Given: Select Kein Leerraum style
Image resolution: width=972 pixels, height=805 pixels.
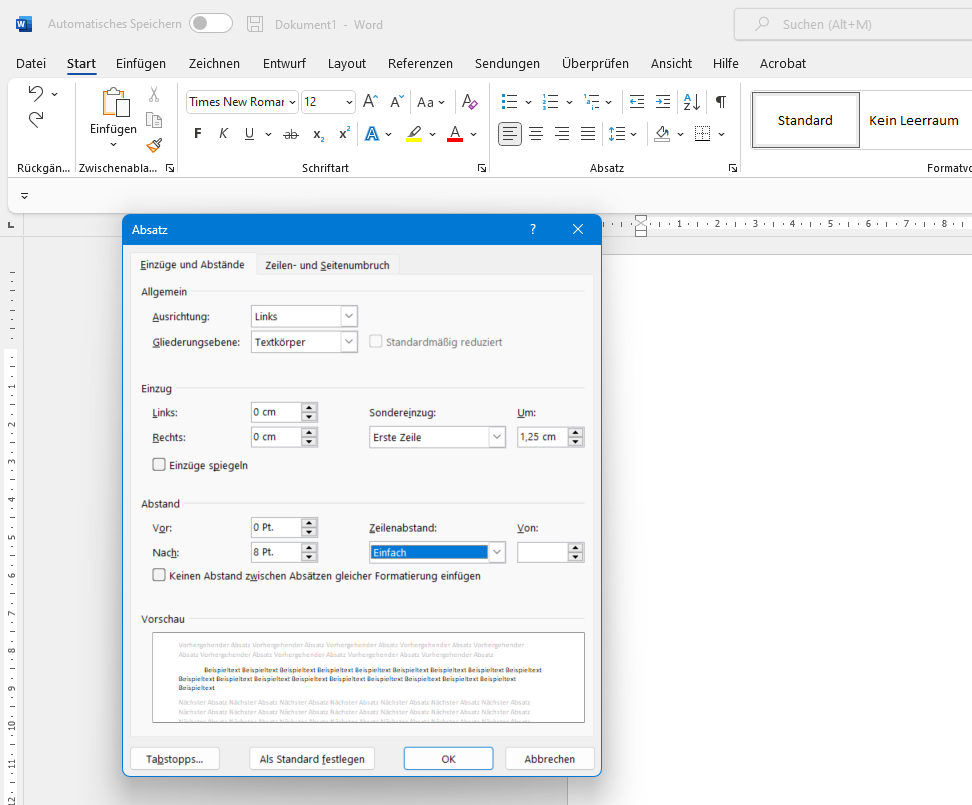Looking at the screenshot, I should click(x=914, y=120).
